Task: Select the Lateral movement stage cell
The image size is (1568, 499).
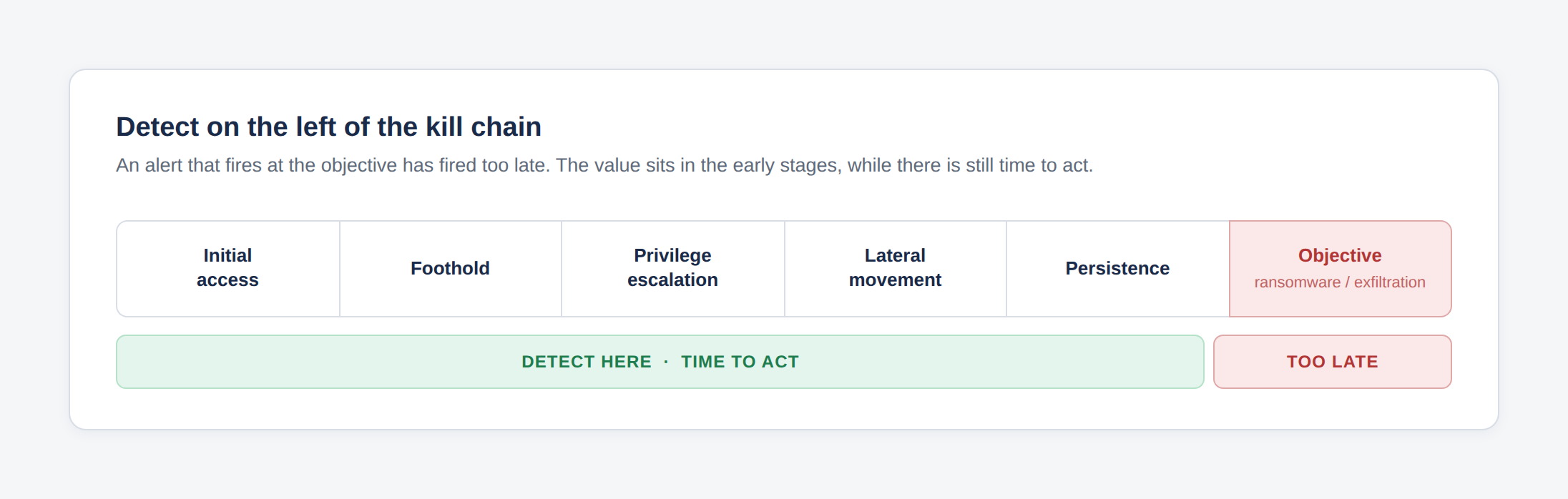Action: click(896, 269)
